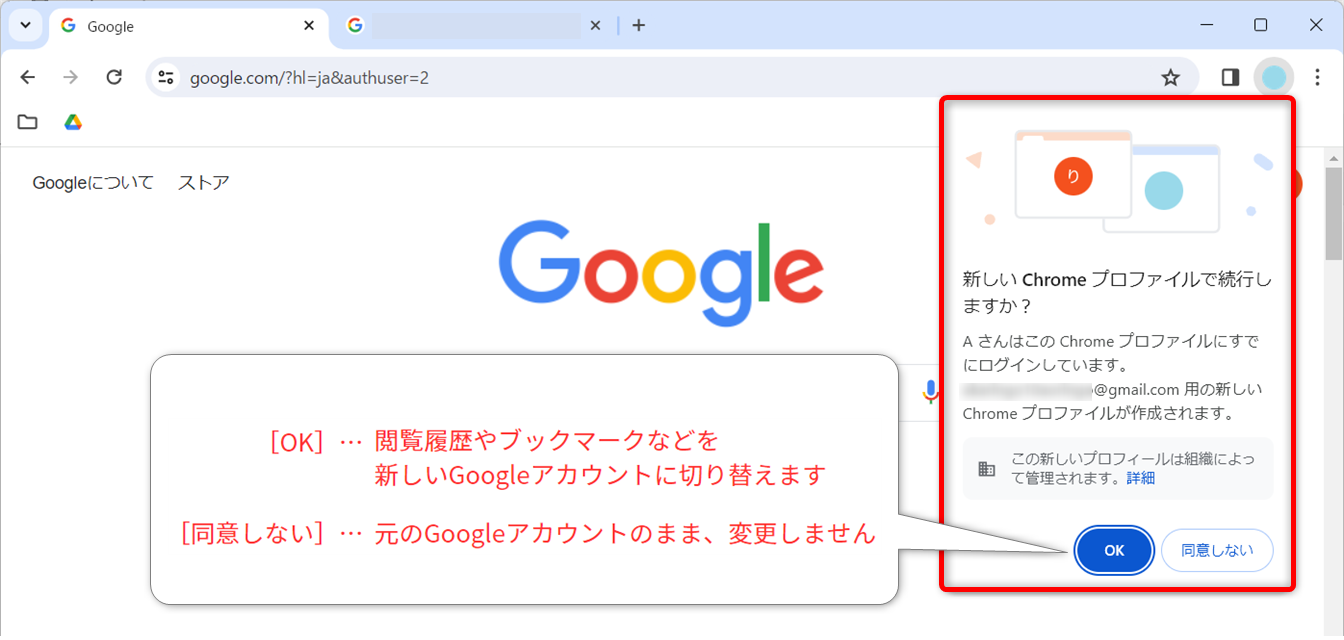Click the 同意しない button
The width and height of the screenshot is (1344, 640).
point(1216,550)
